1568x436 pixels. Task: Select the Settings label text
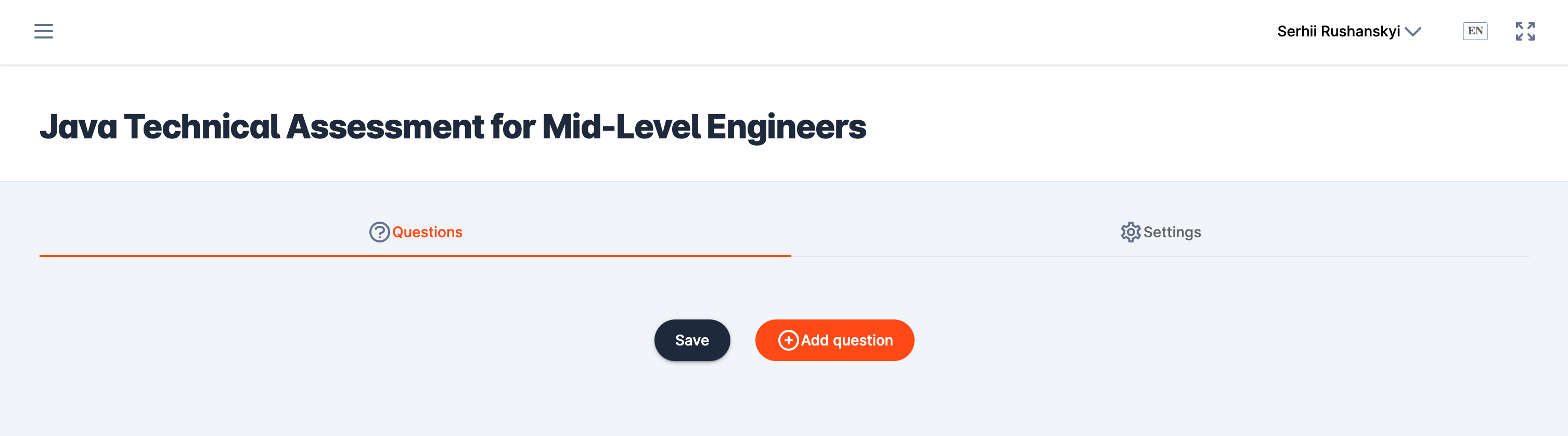[1172, 232]
